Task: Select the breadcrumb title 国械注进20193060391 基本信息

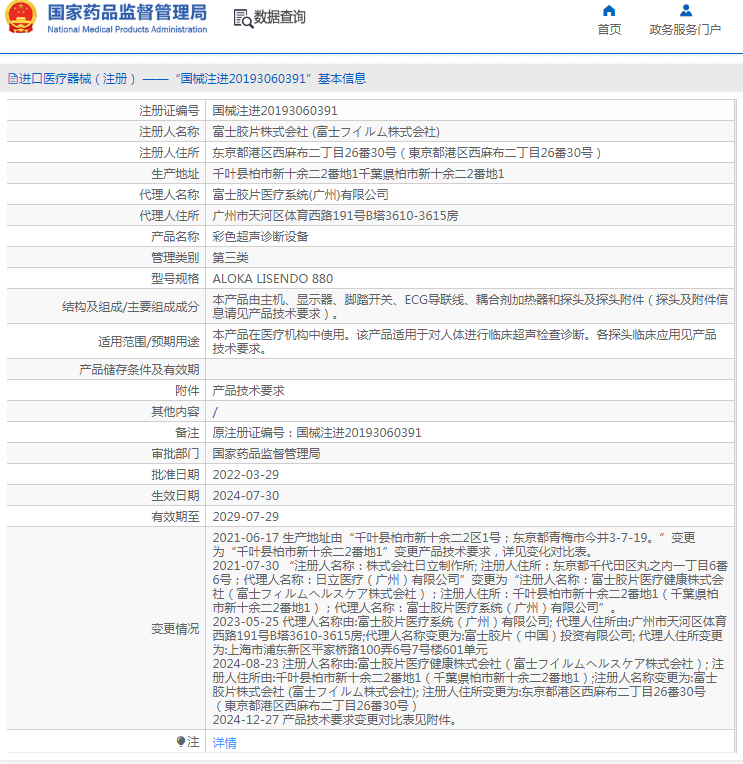Action: pyautogui.click(x=271, y=78)
